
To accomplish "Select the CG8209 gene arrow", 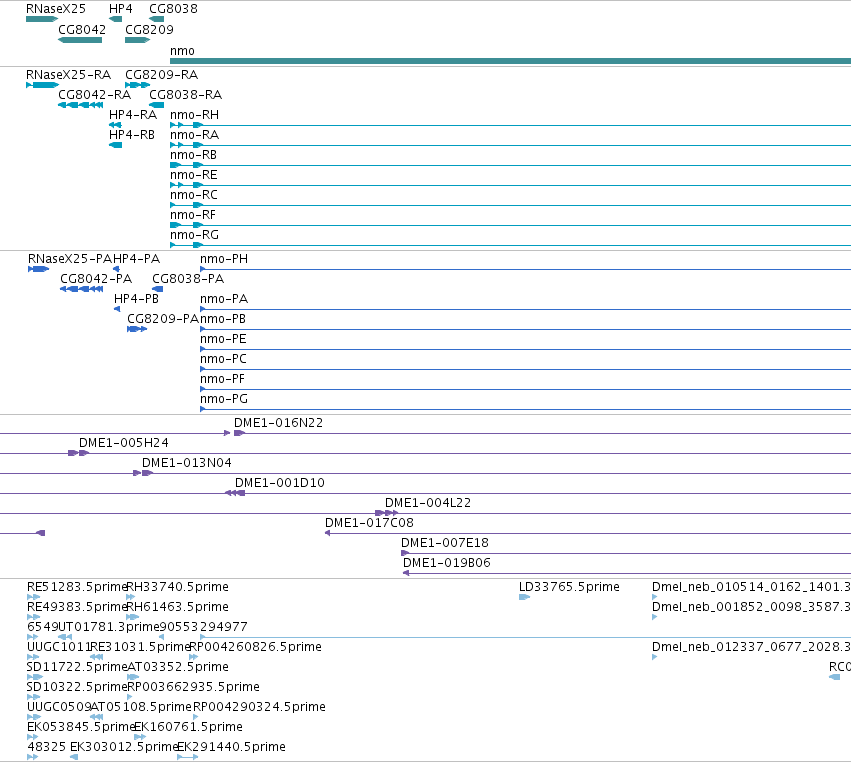I will click(x=137, y=40).
